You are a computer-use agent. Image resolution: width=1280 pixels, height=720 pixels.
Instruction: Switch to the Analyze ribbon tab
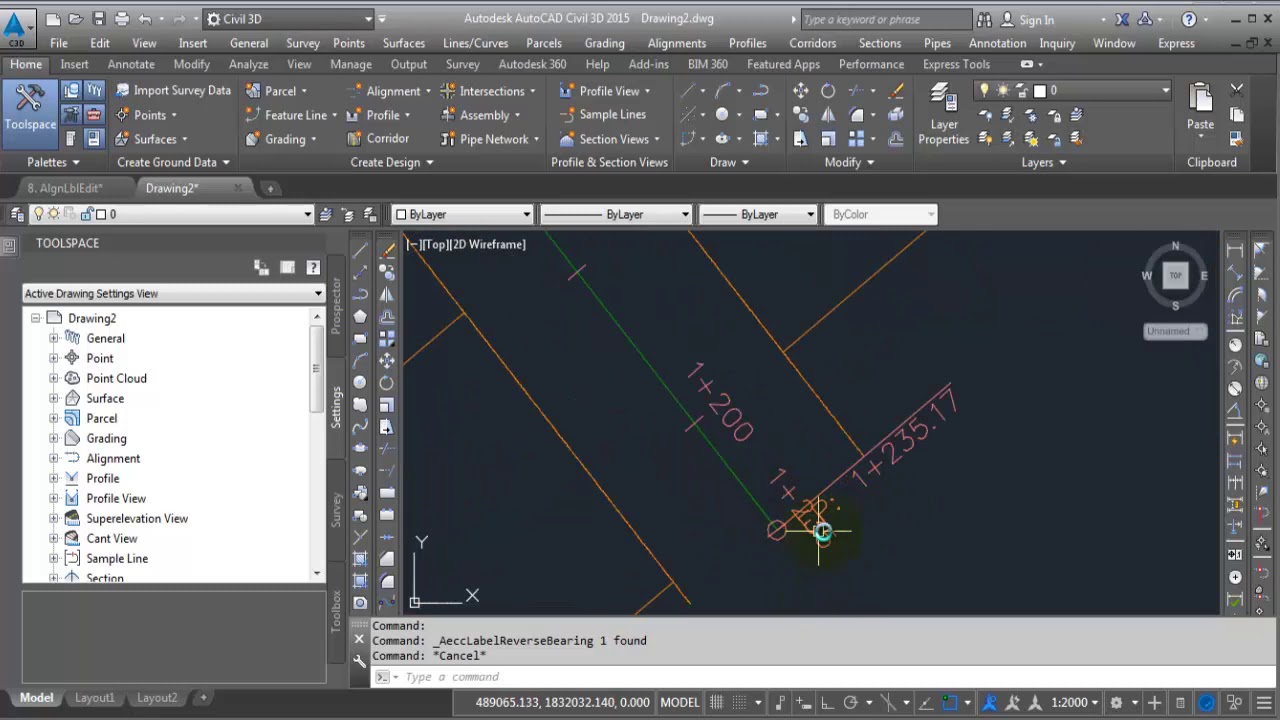click(248, 64)
